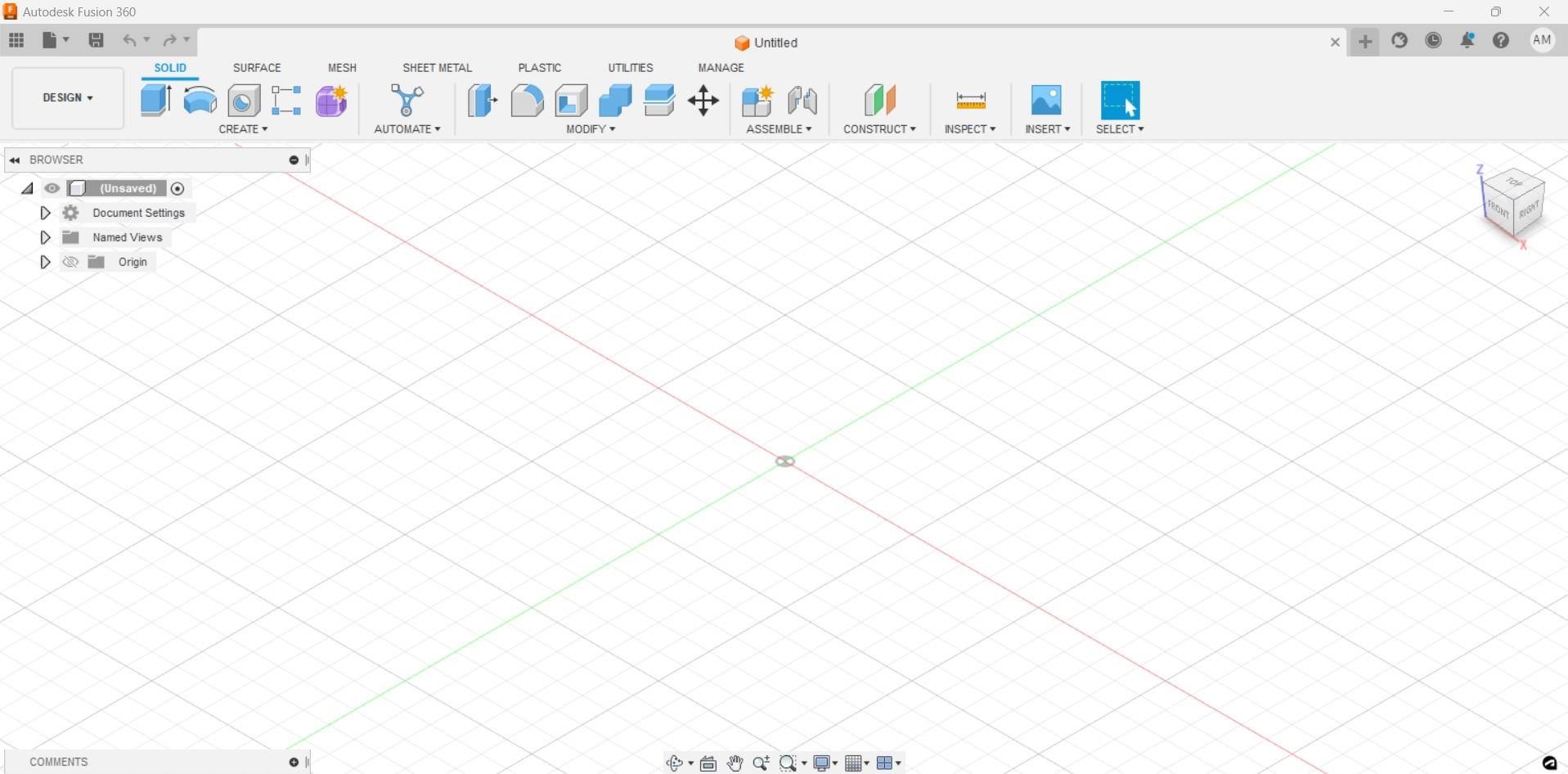Click the Undo arrow

pos(129,40)
